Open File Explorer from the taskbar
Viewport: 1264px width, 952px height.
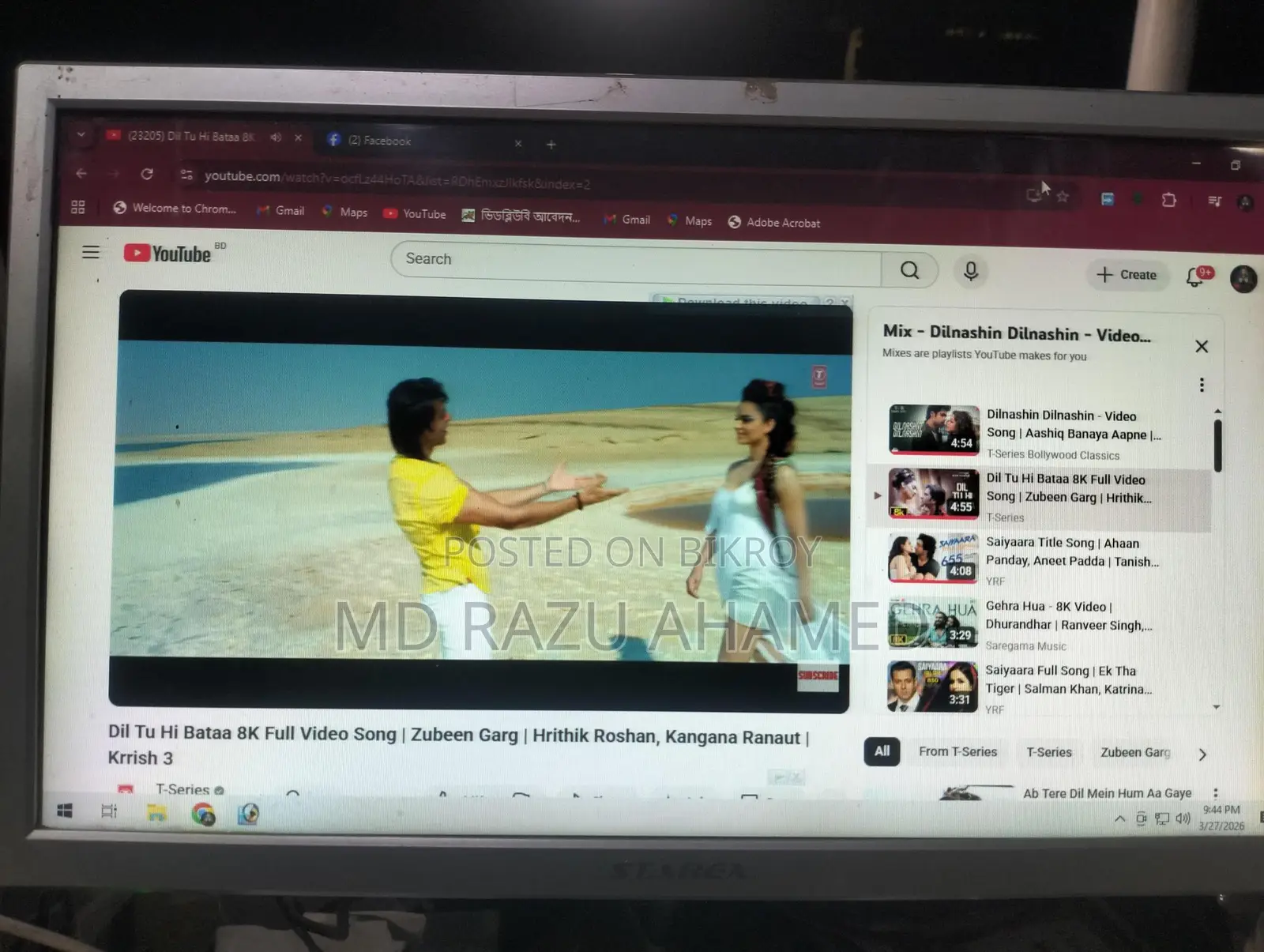point(156,813)
